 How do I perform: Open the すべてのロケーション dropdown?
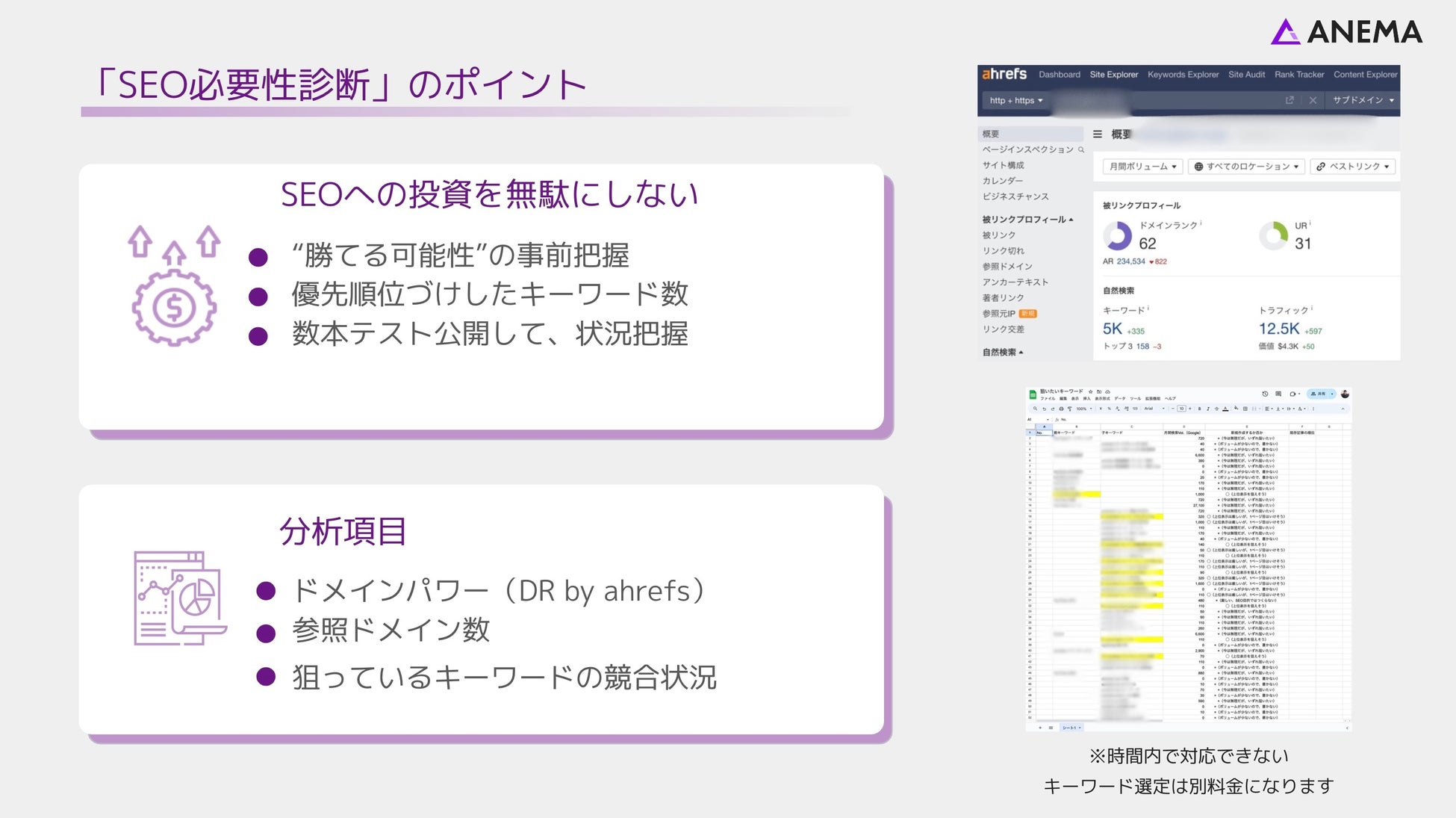(x=1246, y=167)
